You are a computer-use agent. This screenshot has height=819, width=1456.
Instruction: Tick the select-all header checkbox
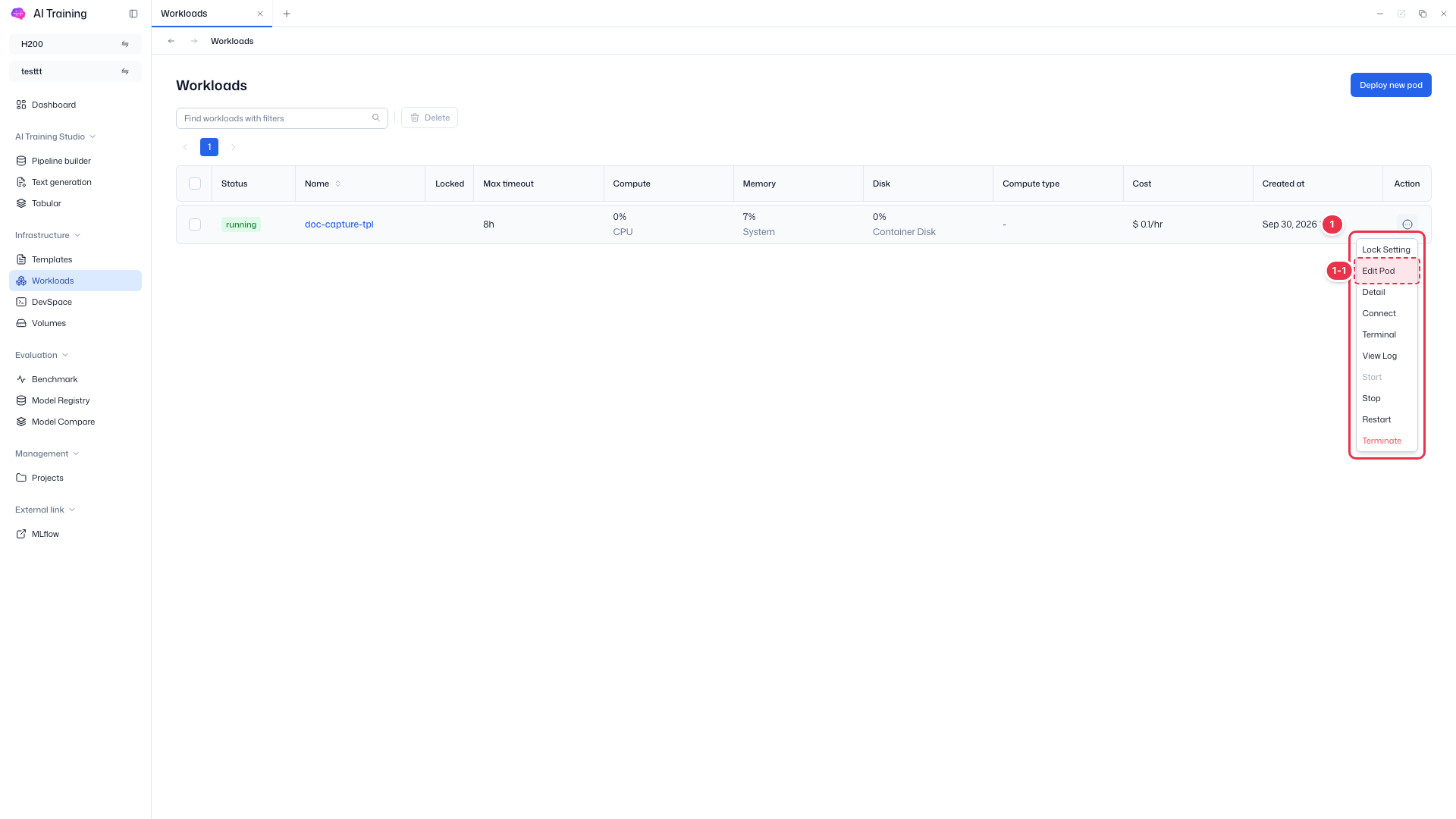195,184
